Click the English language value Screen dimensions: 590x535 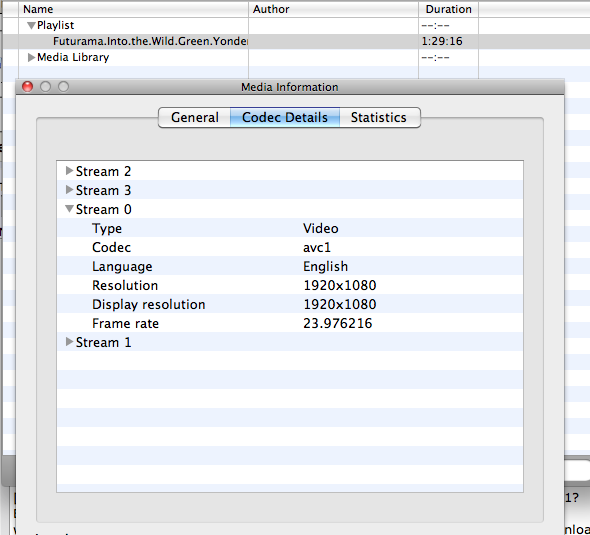[x=325, y=267]
